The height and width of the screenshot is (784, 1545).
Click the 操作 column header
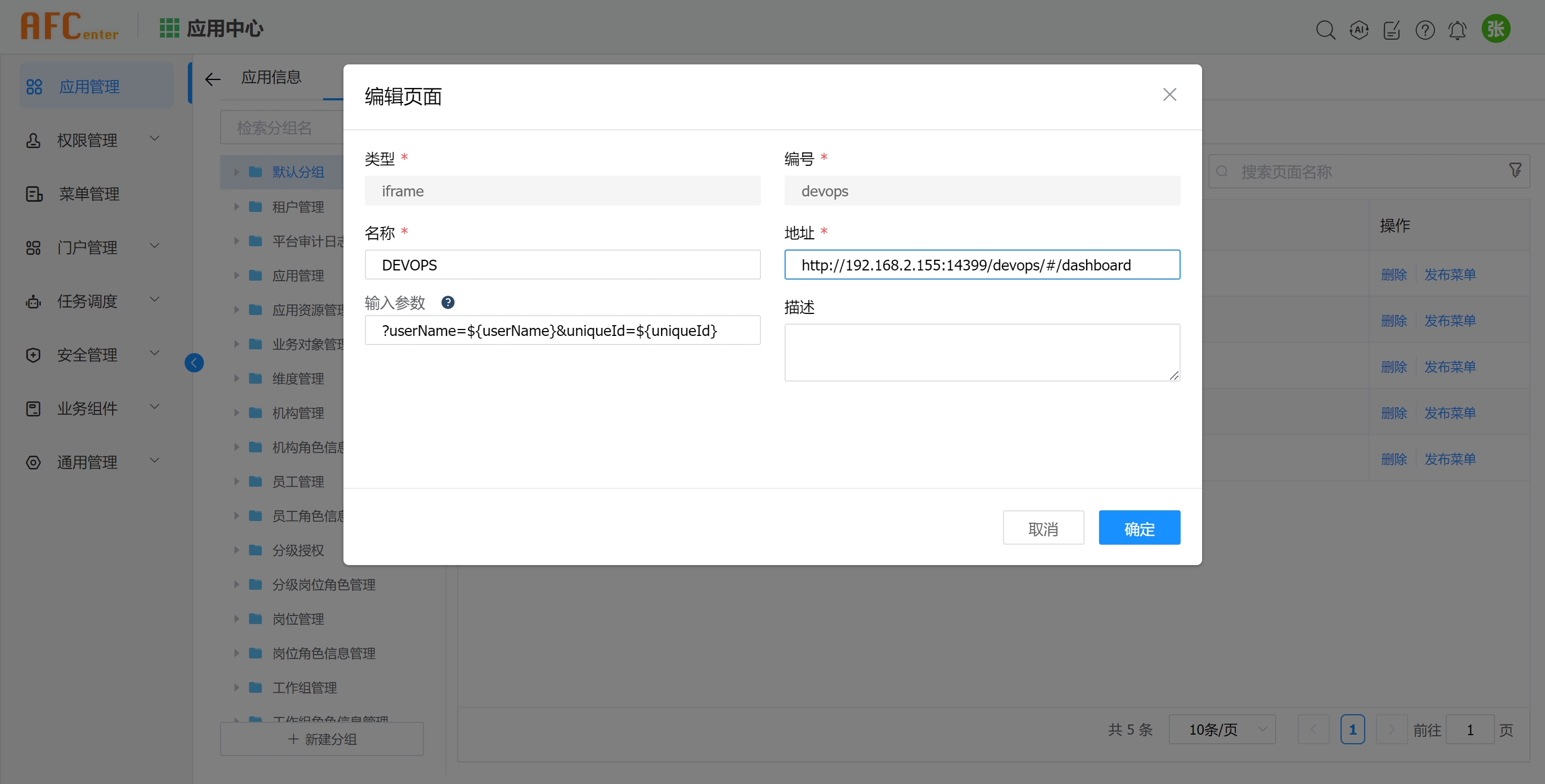pyautogui.click(x=1394, y=225)
